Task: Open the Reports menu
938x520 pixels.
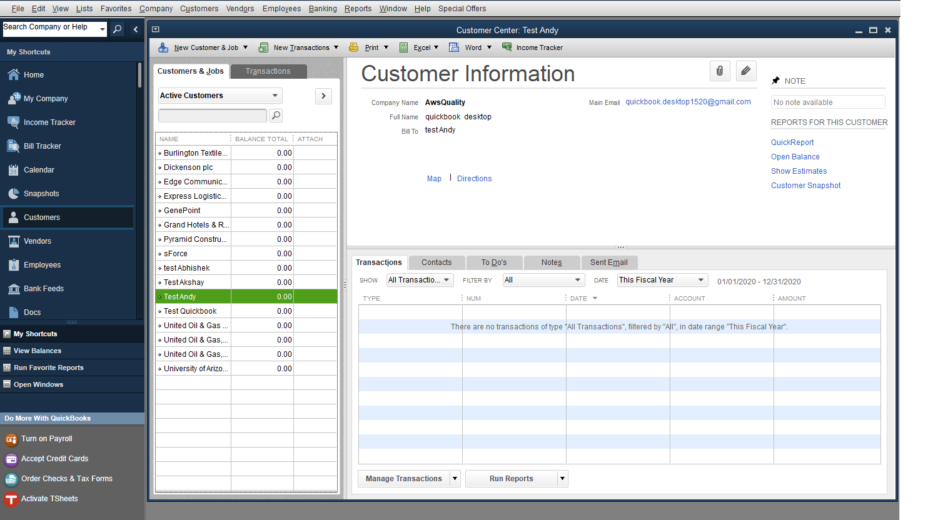Action: pyautogui.click(x=357, y=8)
